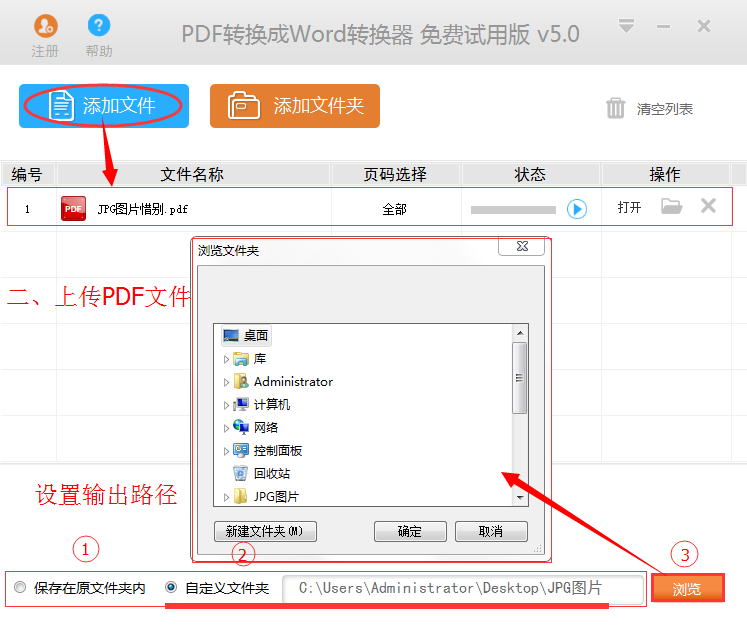
Task: Click the 回收站 recycle bin icon
Action: (x=241, y=473)
